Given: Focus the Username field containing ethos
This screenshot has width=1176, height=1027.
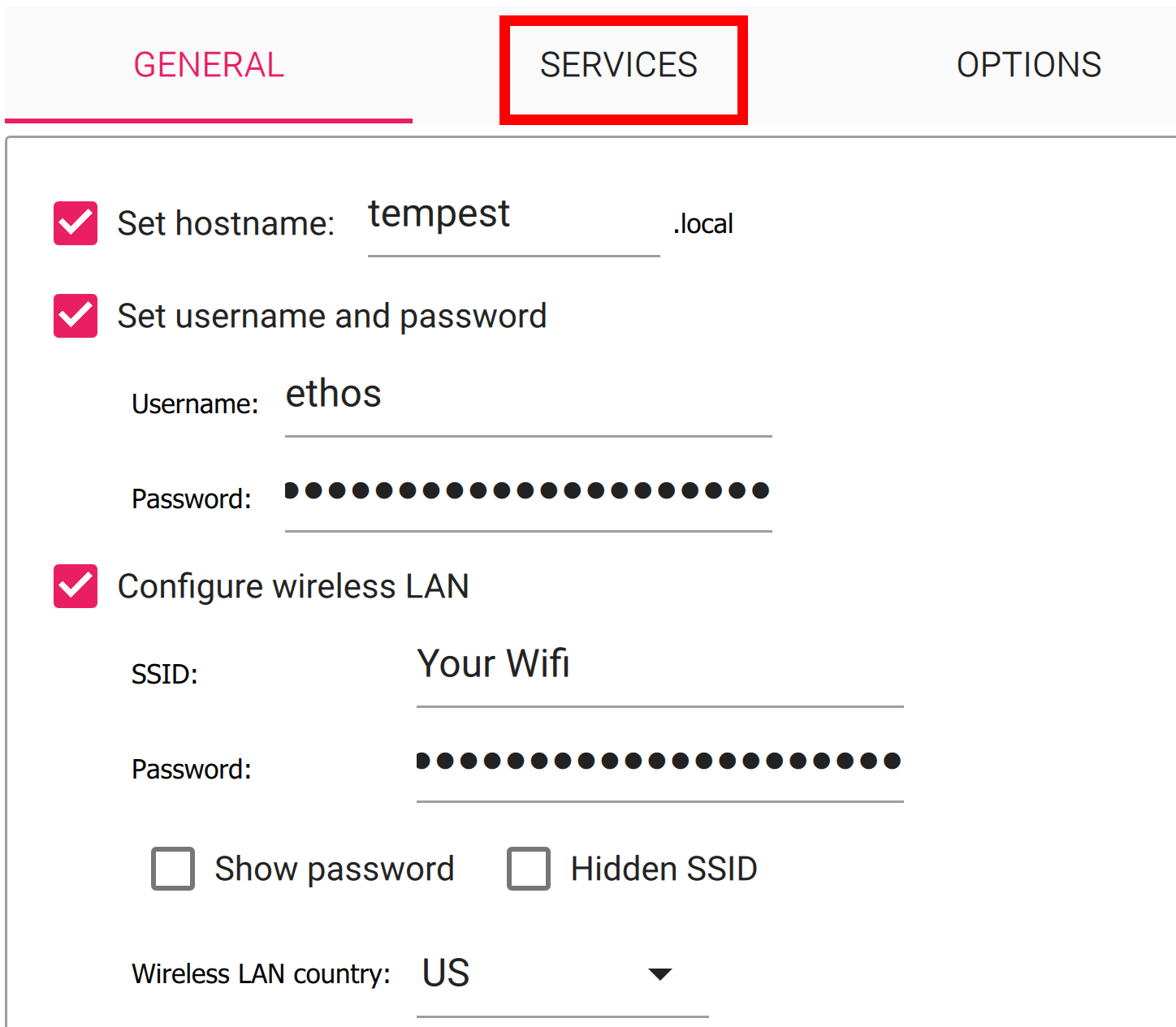Looking at the screenshot, I should pyautogui.click(x=528, y=397).
